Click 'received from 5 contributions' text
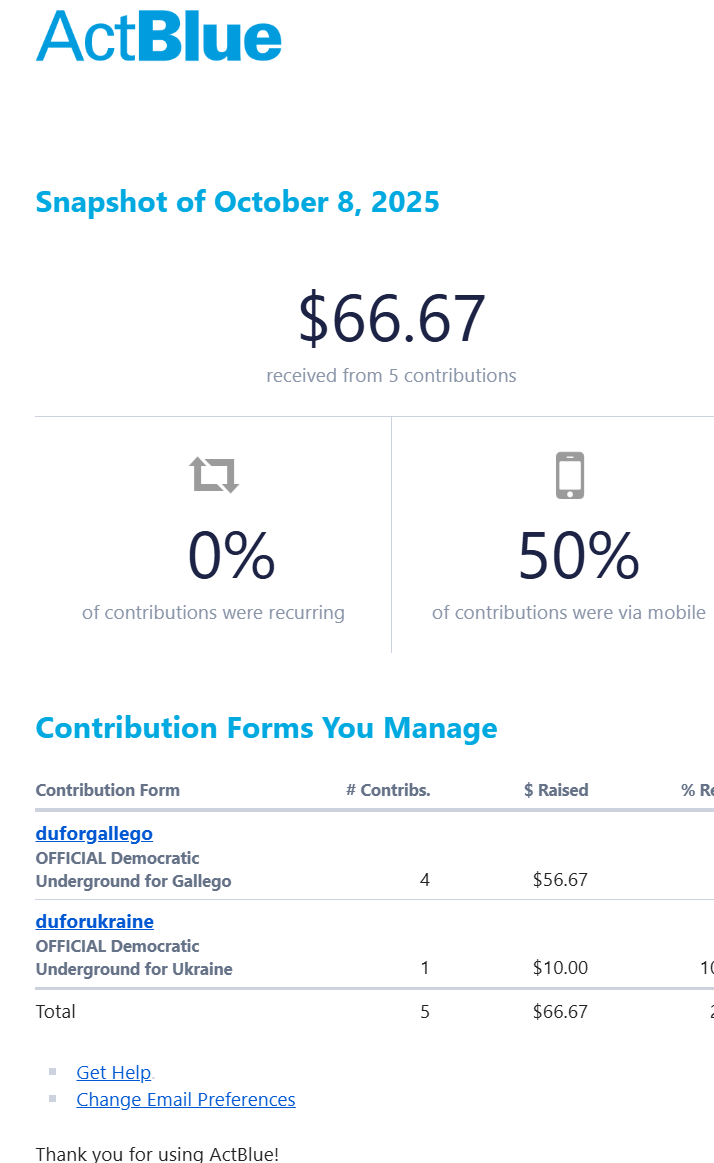Image resolution: width=714 pixels, height=1163 pixels. click(x=391, y=376)
